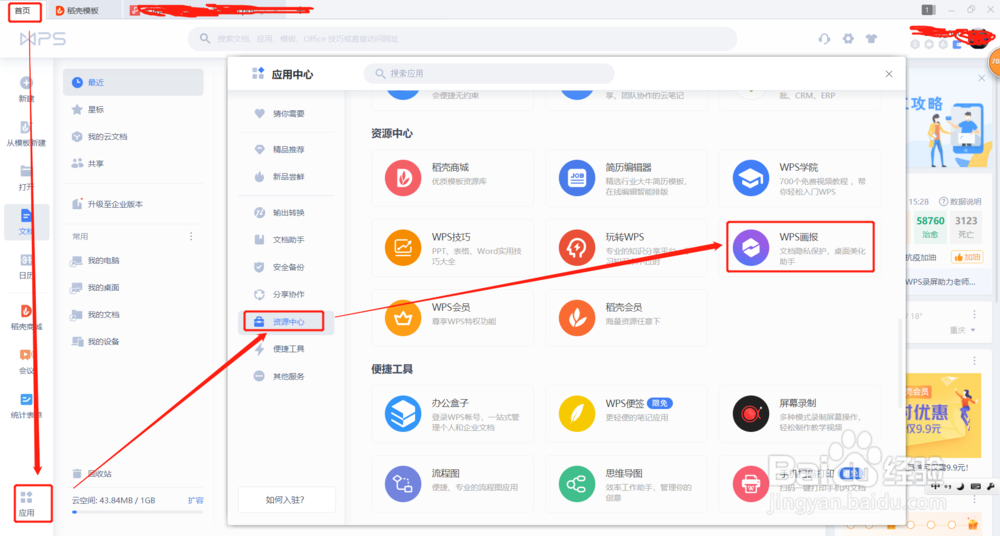Screen dimensions: 1000x536
Task: Click 数据说明 link in right panel
Action: coord(960,202)
